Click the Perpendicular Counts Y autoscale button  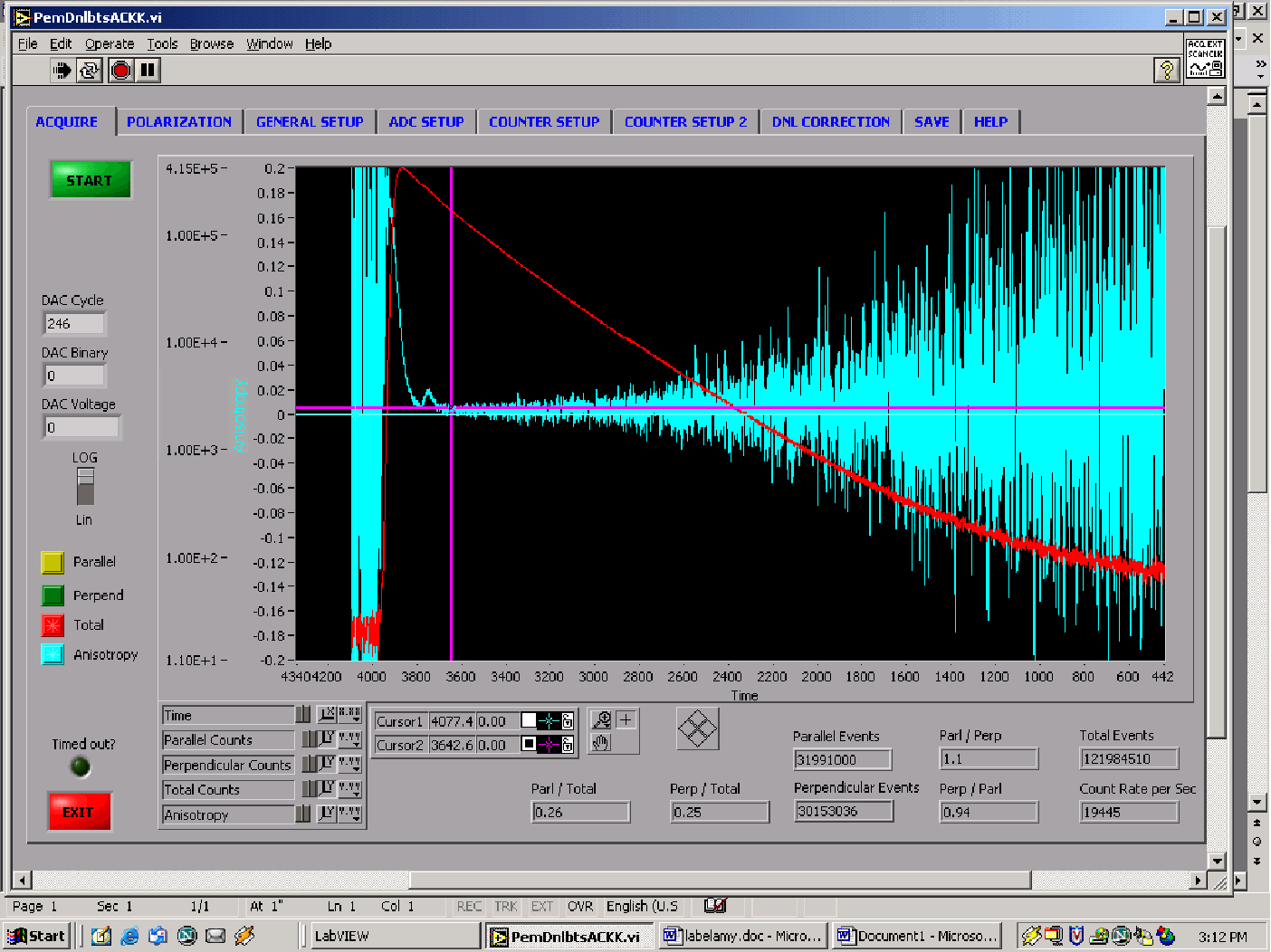click(x=327, y=763)
